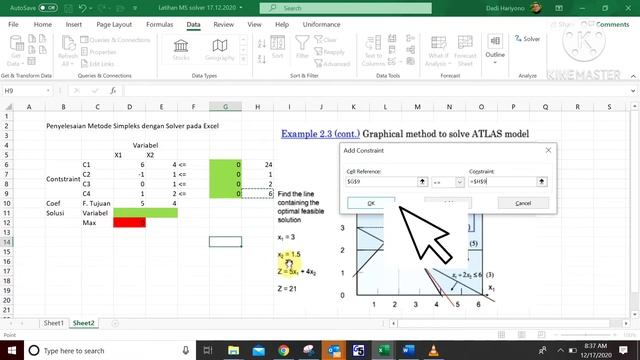Switch to the View tab
640x360 pixels.
pyautogui.click(x=254, y=24)
